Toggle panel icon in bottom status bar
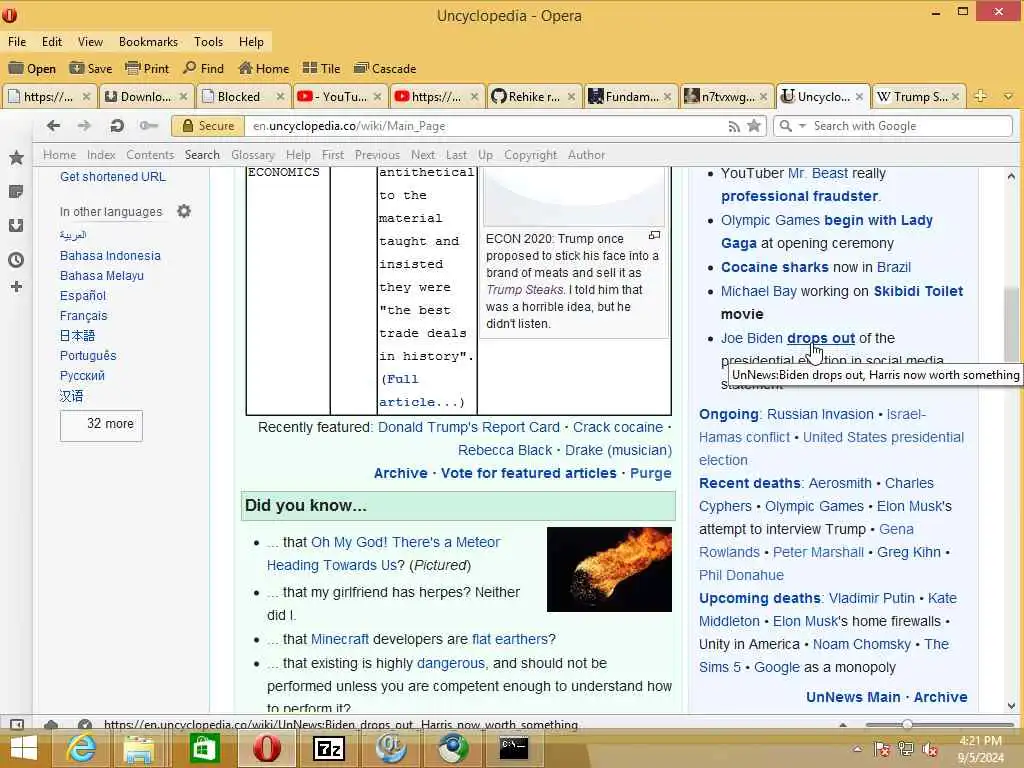1024x768 pixels. (x=17, y=724)
